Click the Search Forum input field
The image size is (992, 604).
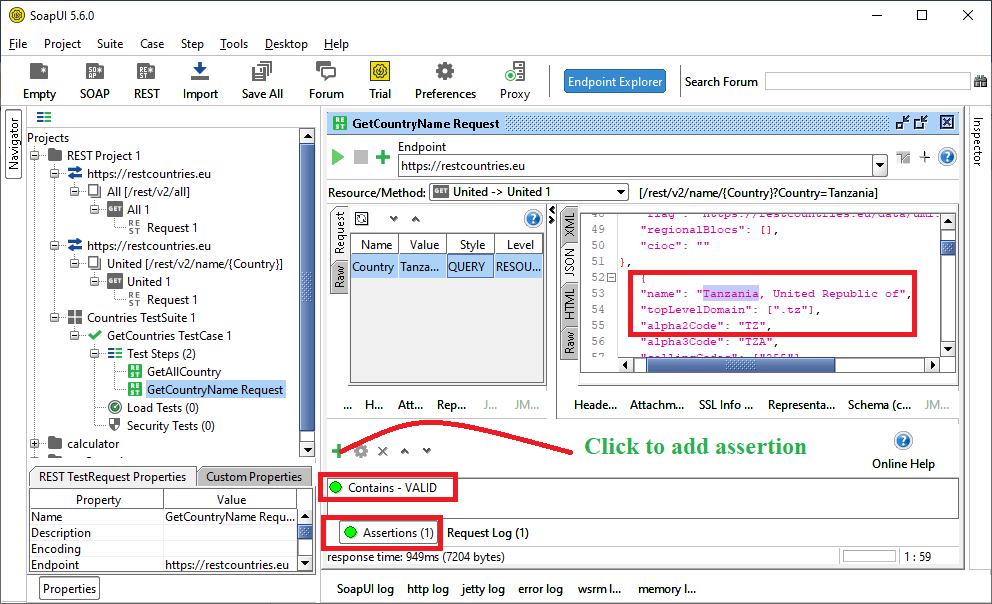click(x=867, y=82)
